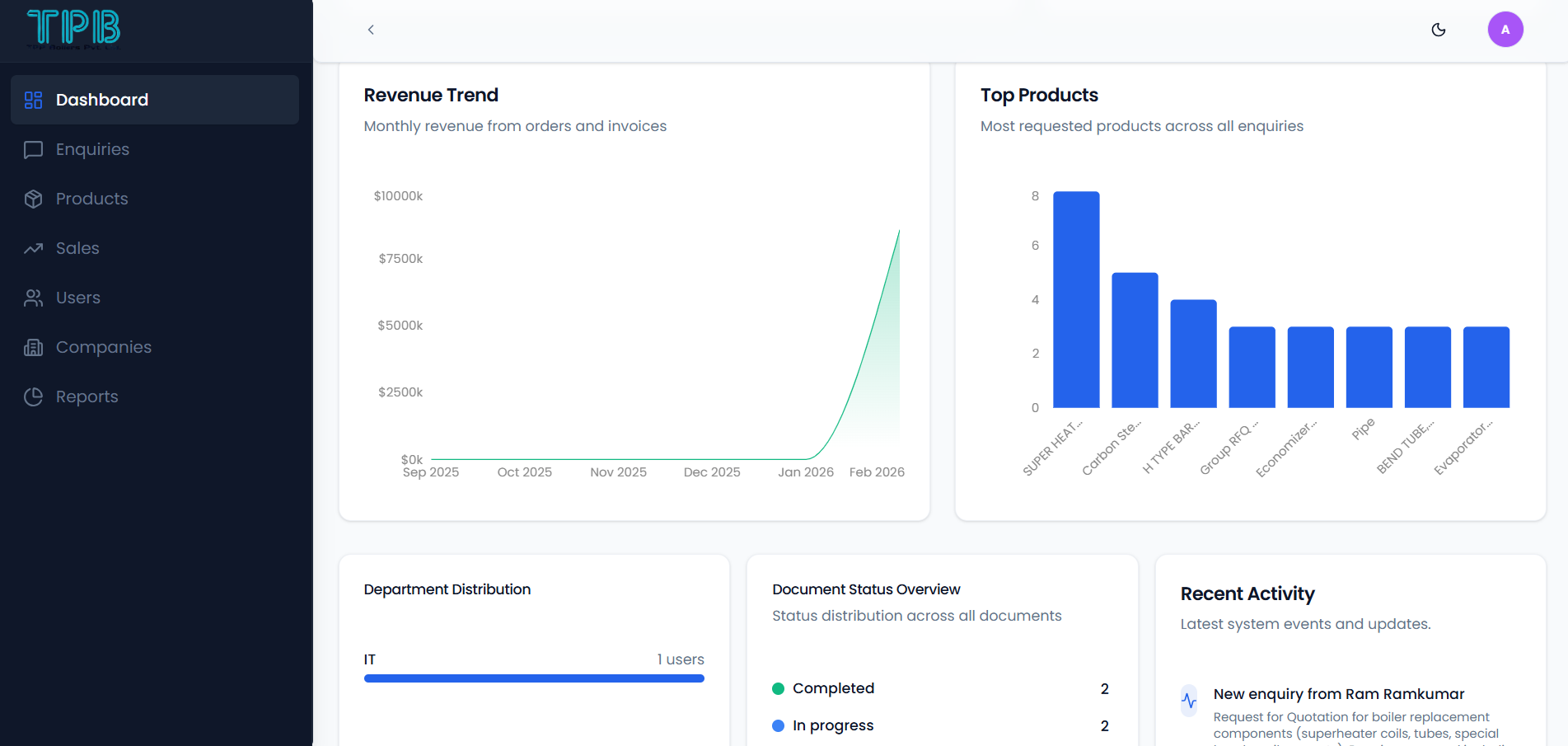Select the In progress status row
Viewport: 1568px width, 746px height.
point(832,725)
